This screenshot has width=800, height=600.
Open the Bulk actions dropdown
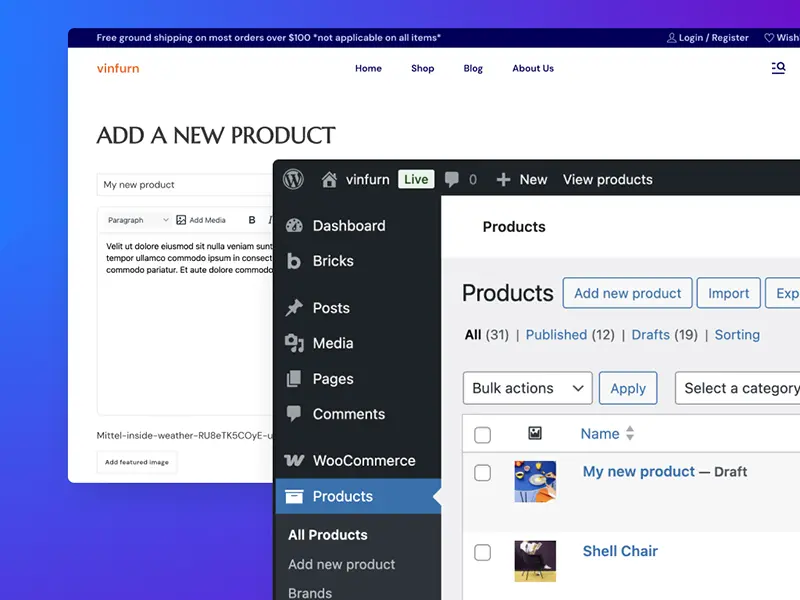pos(528,388)
